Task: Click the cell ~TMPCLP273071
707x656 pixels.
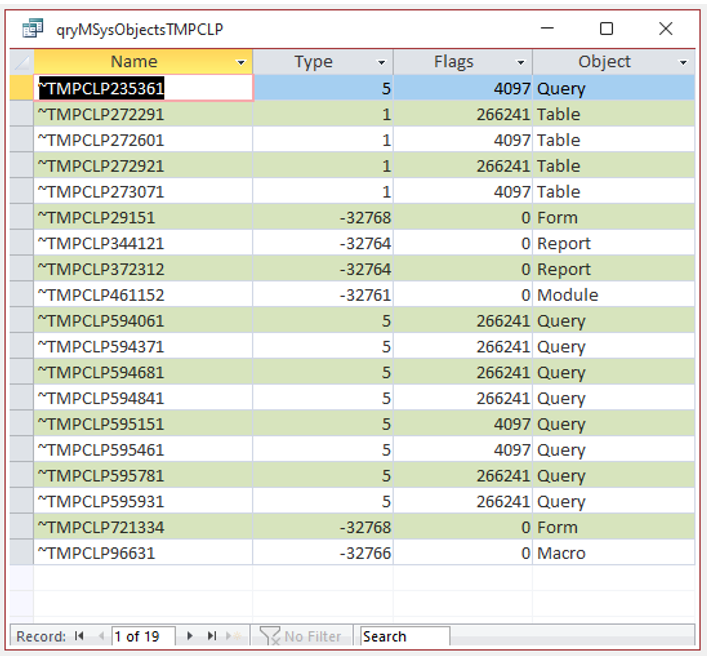Action: click(x=143, y=192)
